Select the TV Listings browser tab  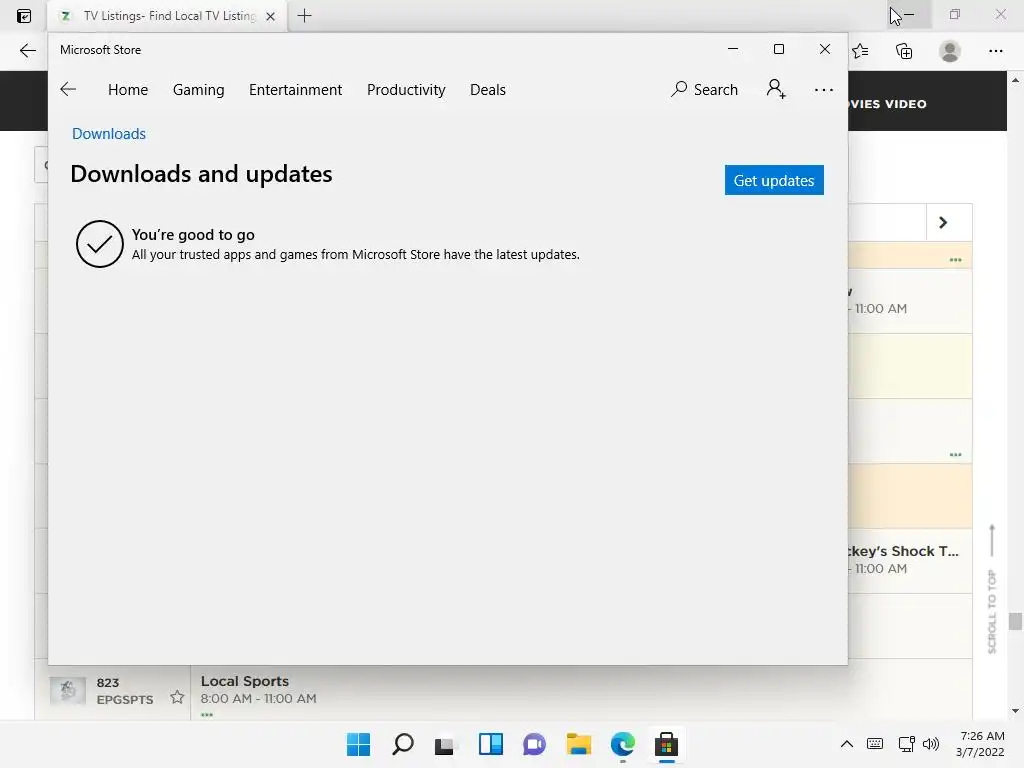point(167,16)
